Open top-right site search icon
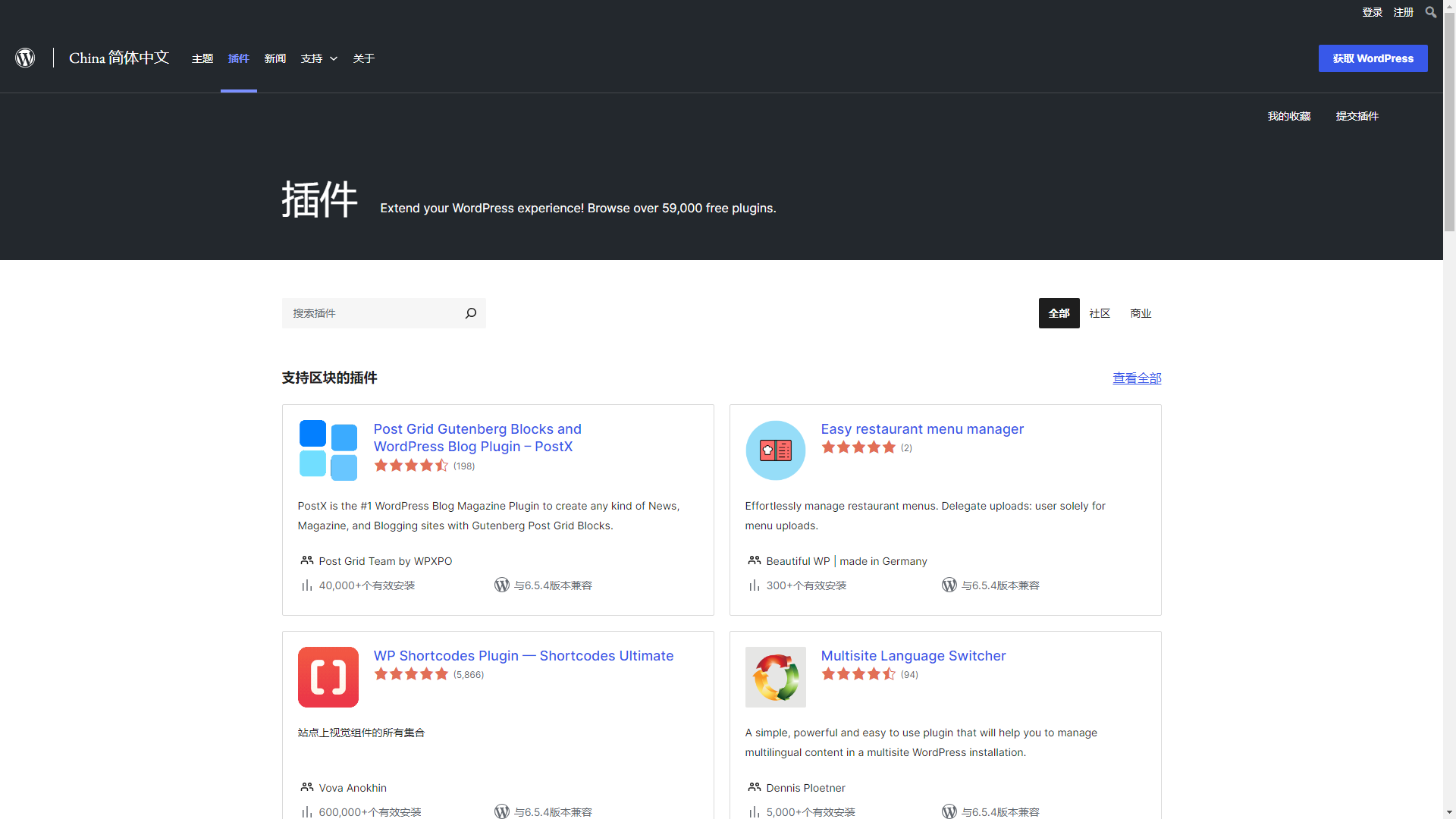 [x=1430, y=12]
